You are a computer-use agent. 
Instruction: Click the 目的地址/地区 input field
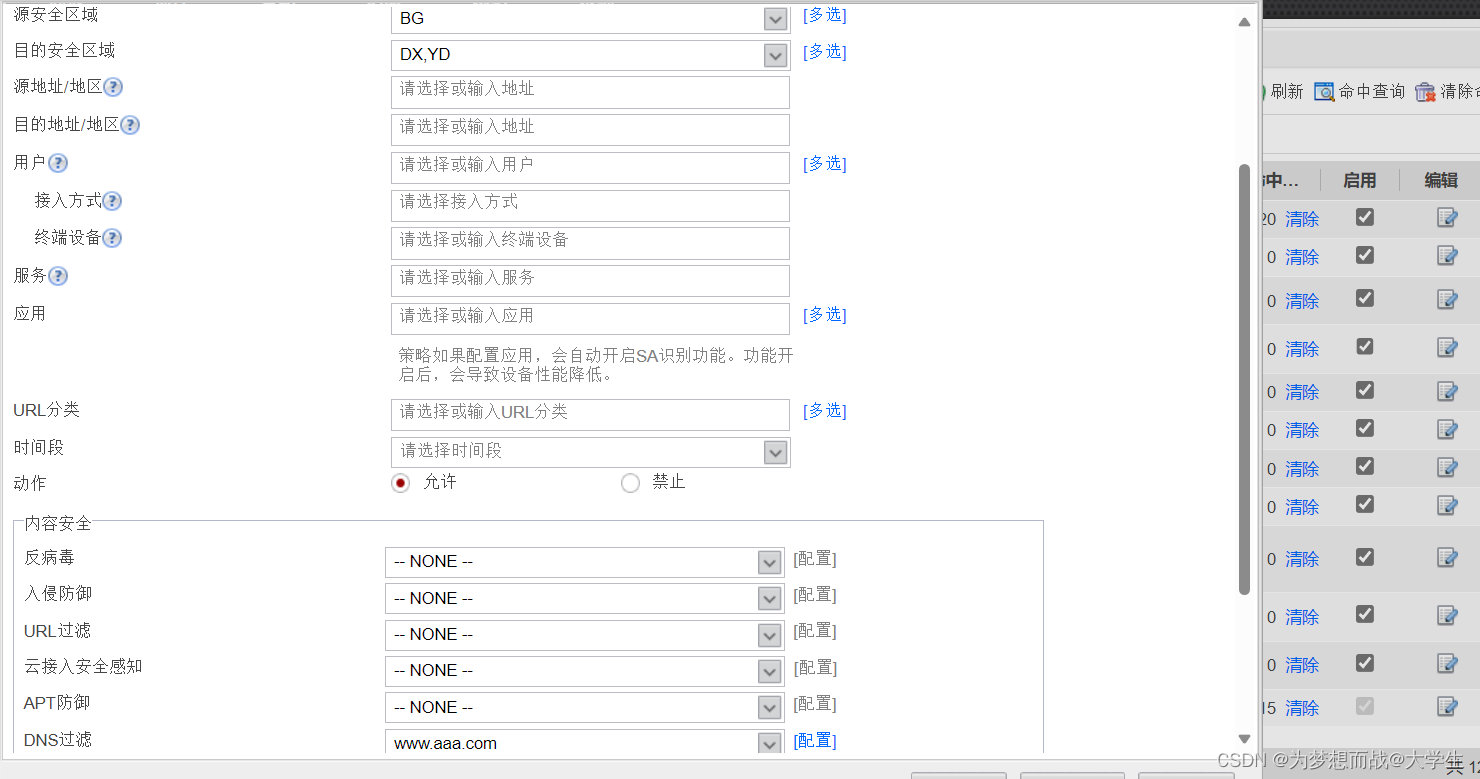(590, 130)
